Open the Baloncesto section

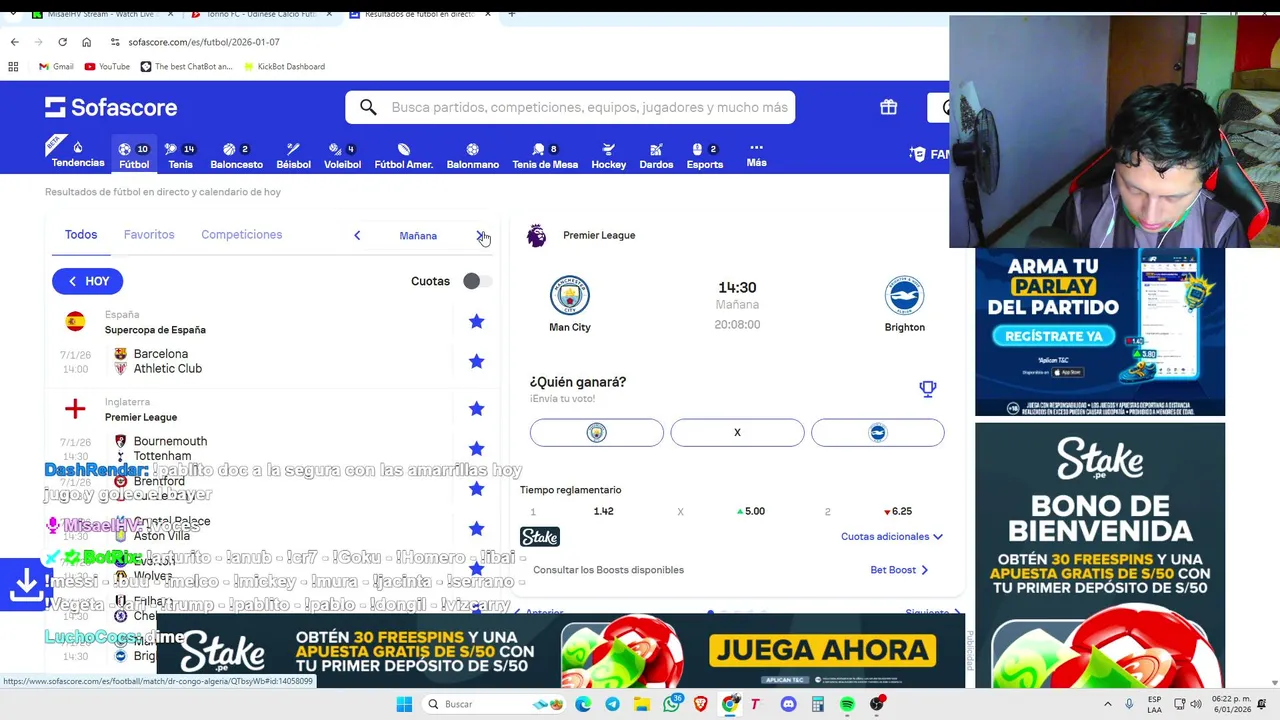(236, 155)
